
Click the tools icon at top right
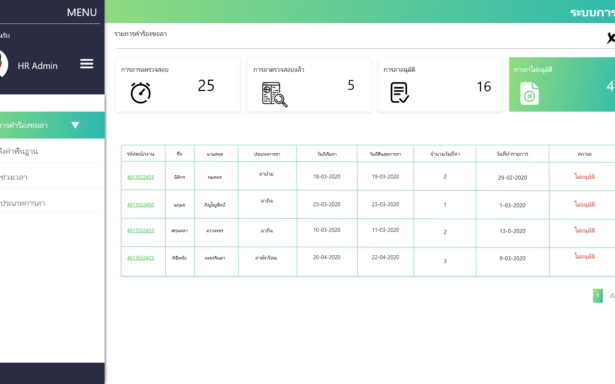point(611,38)
